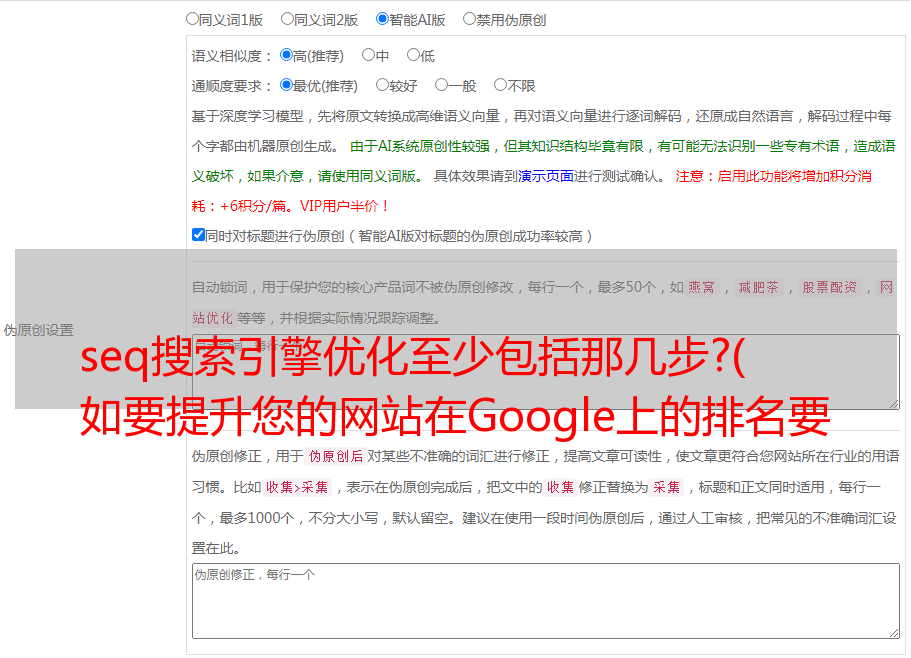This screenshot has height=658, width=911.
Task: Click the 通顺度要求 label
Action: tap(232, 87)
